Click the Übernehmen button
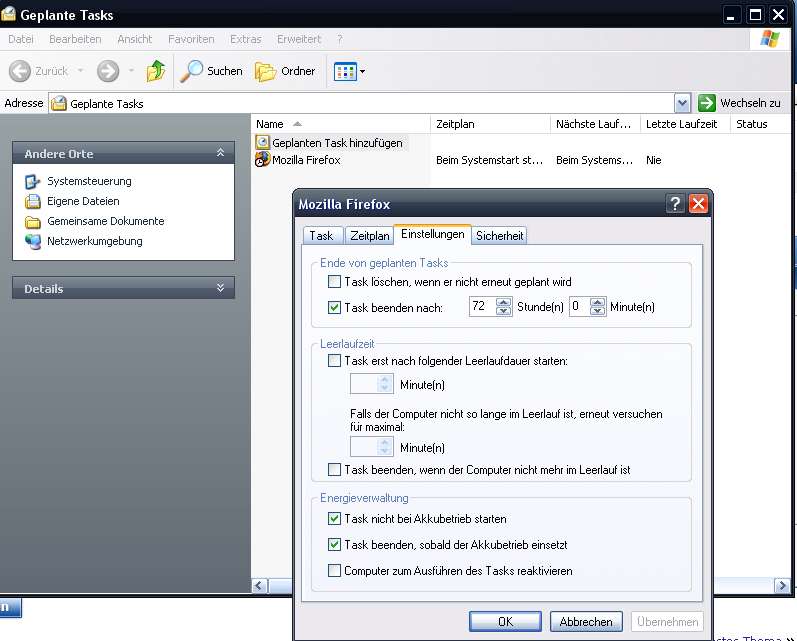This screenshot has height=641, width=797. point(667,621)
